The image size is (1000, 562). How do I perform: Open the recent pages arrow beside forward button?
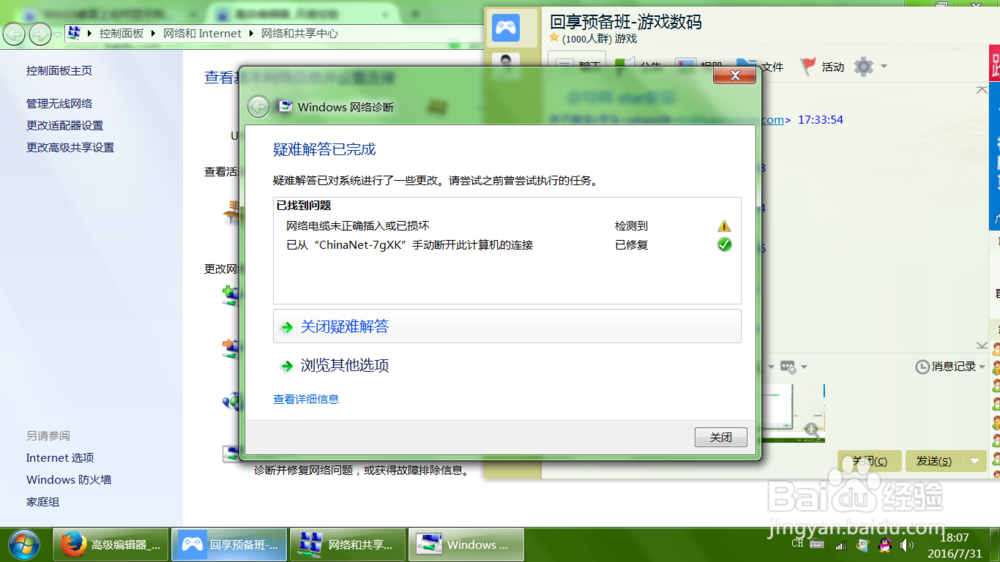[x=57, y=34]
